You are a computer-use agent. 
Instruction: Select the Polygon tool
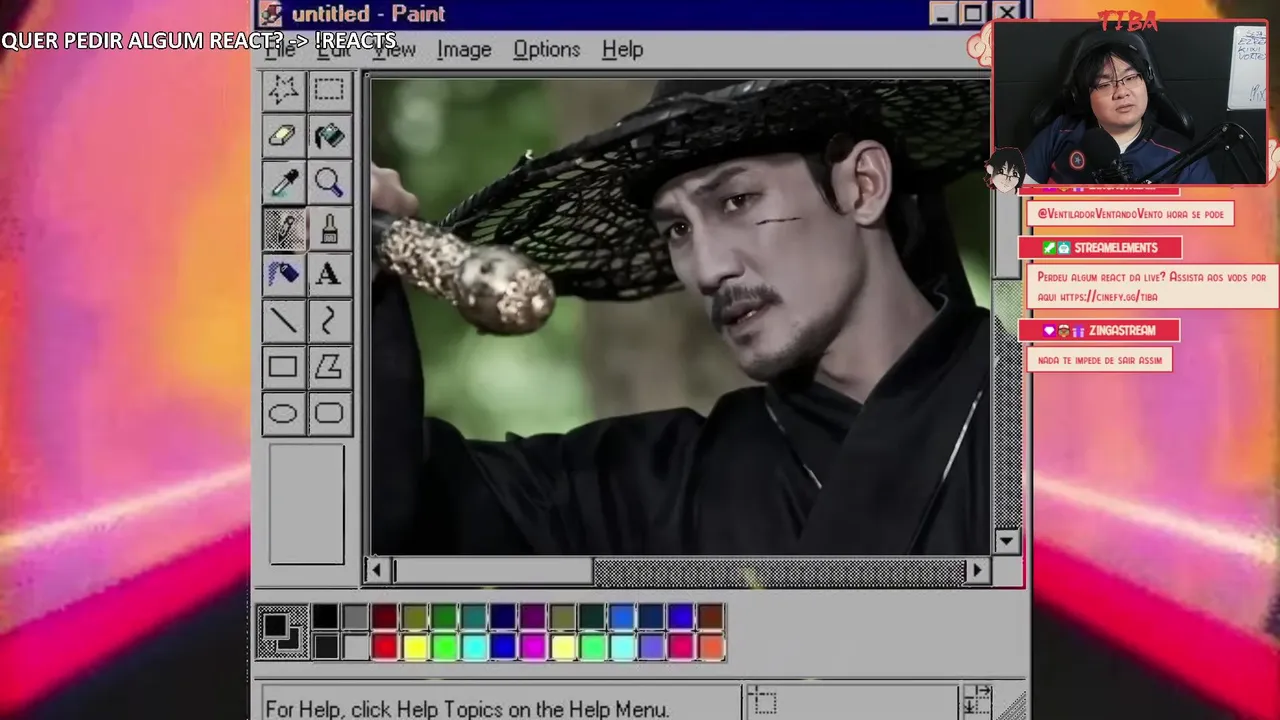tap(329, 367)
